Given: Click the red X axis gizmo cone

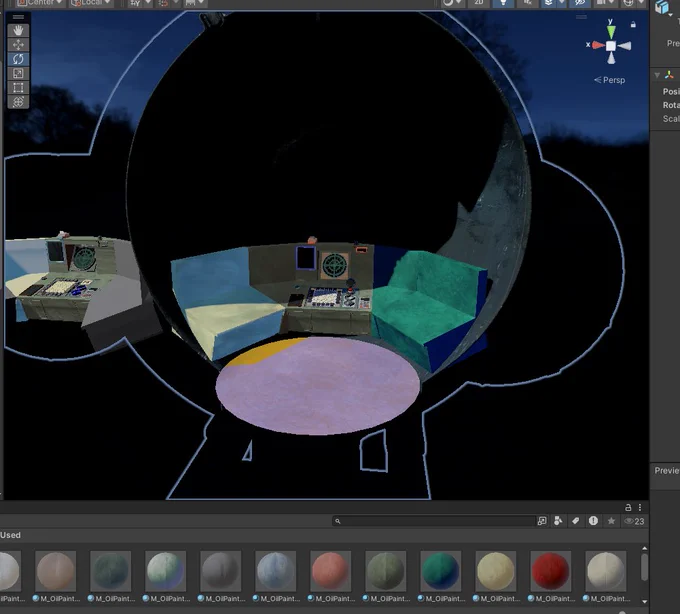Looking at the screenshot, I should coord(598,45).
